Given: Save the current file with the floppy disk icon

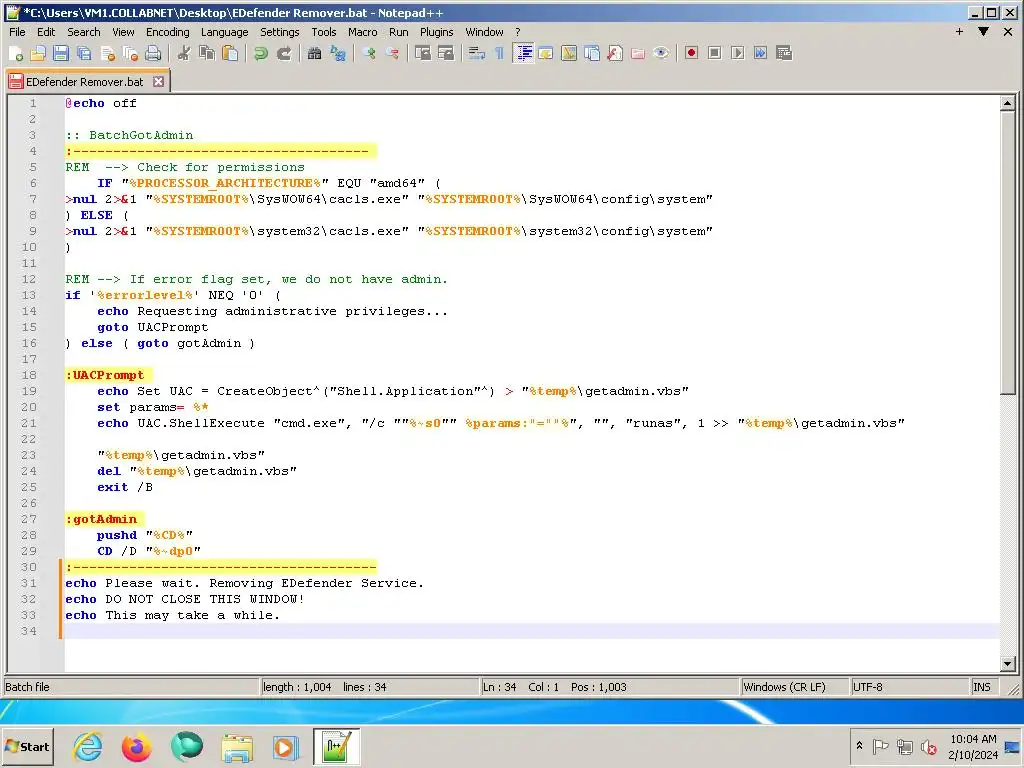Looking at the screenshot, I should (61, 54).
